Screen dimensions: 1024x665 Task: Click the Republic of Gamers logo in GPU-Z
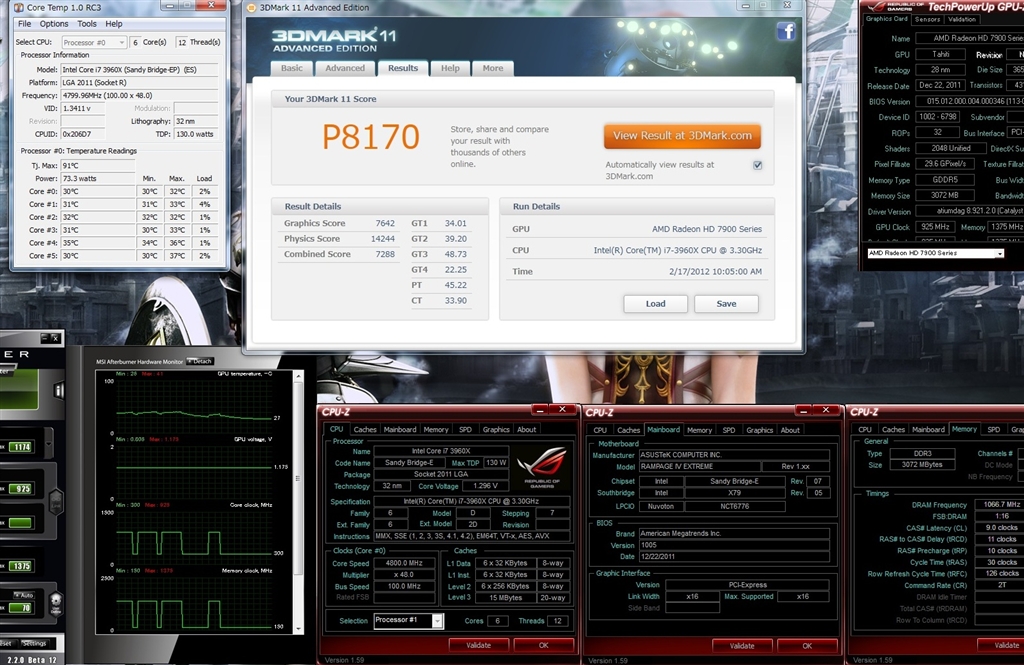(x=894, y=7)
